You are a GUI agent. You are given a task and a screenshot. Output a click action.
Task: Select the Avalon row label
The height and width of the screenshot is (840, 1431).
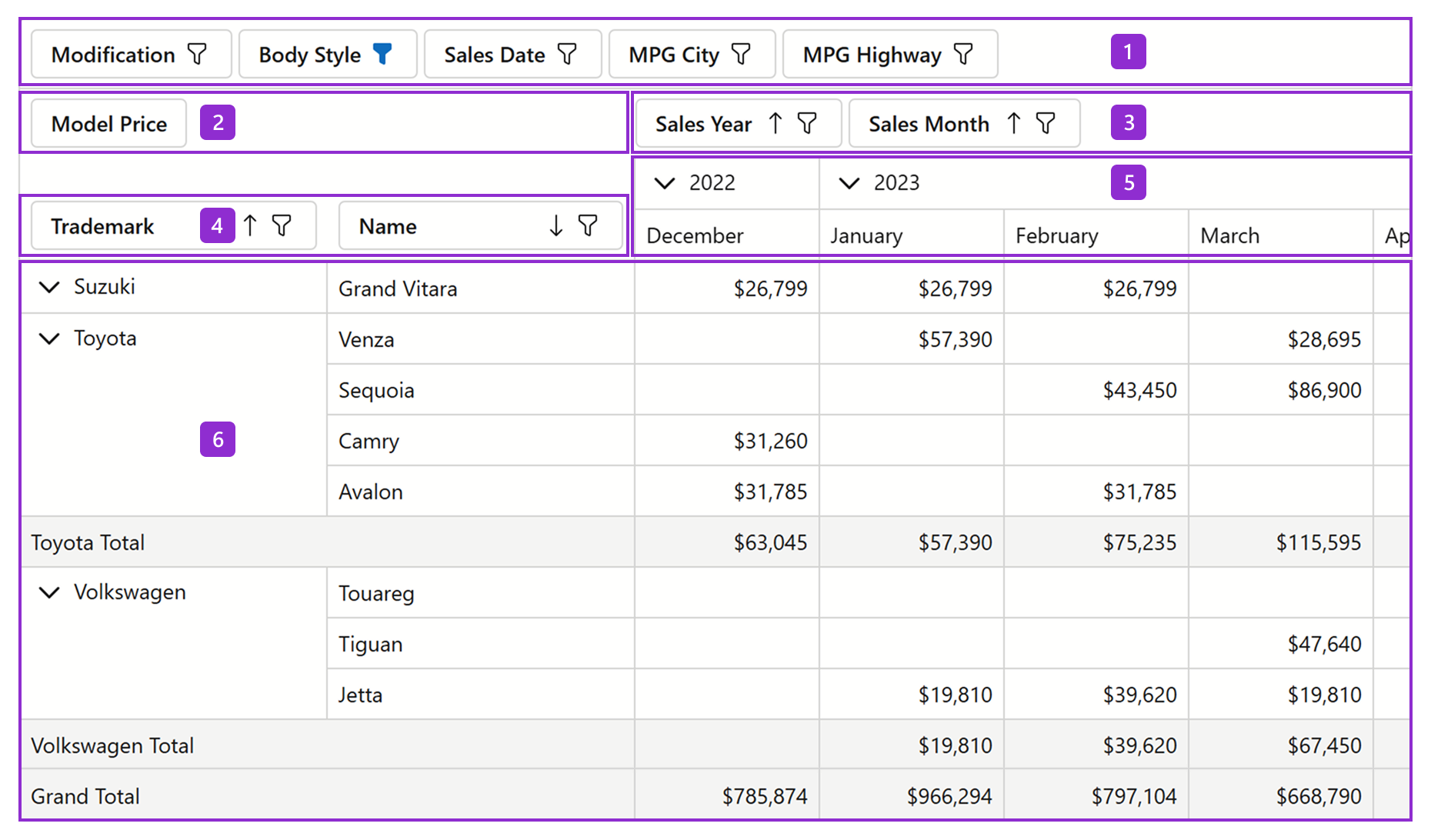pyautogui.click(x=371, y=492)
